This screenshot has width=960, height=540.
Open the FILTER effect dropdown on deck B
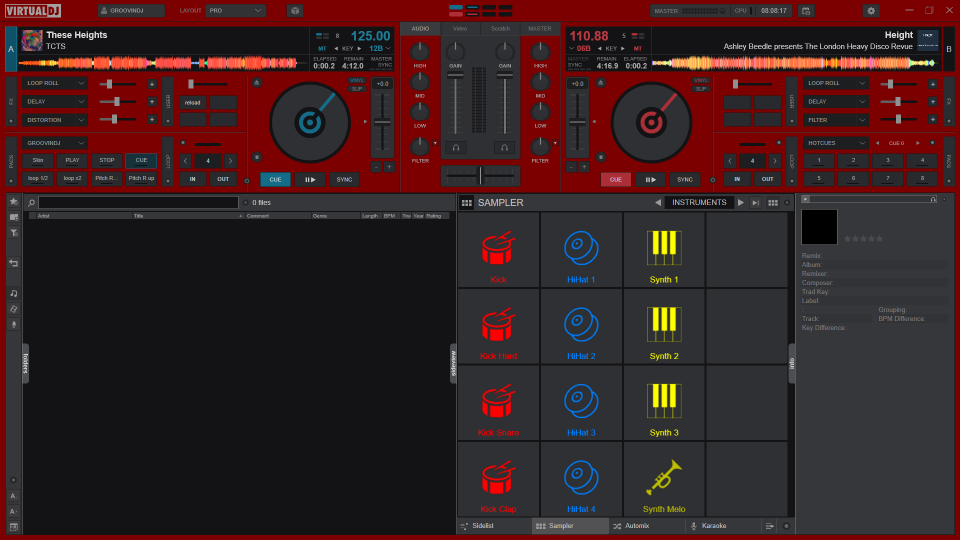pyautogui.click(x=836, y=120)
